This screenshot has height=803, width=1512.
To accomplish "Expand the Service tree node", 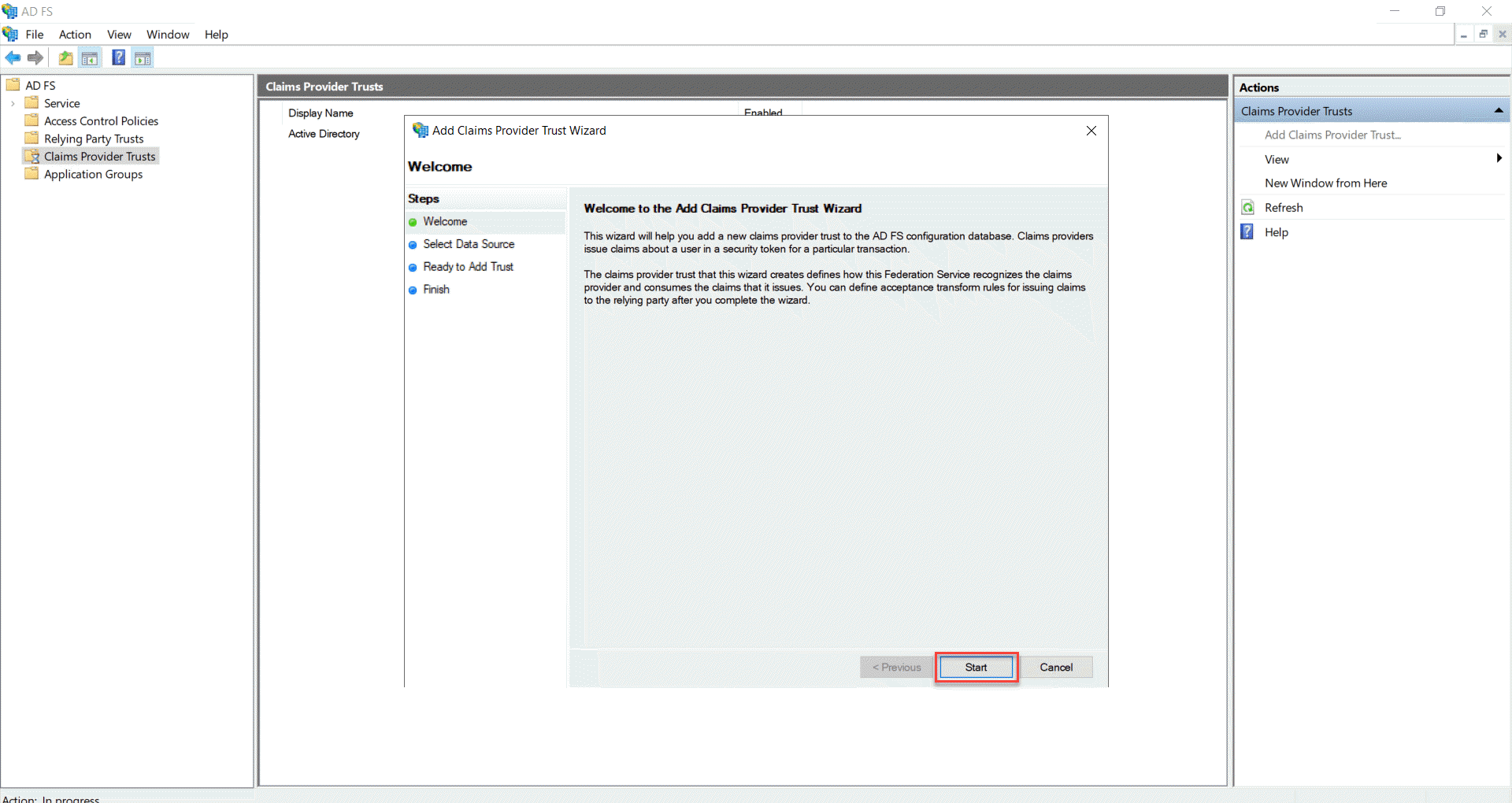I will pyautogui.click(x=13, y=103).
